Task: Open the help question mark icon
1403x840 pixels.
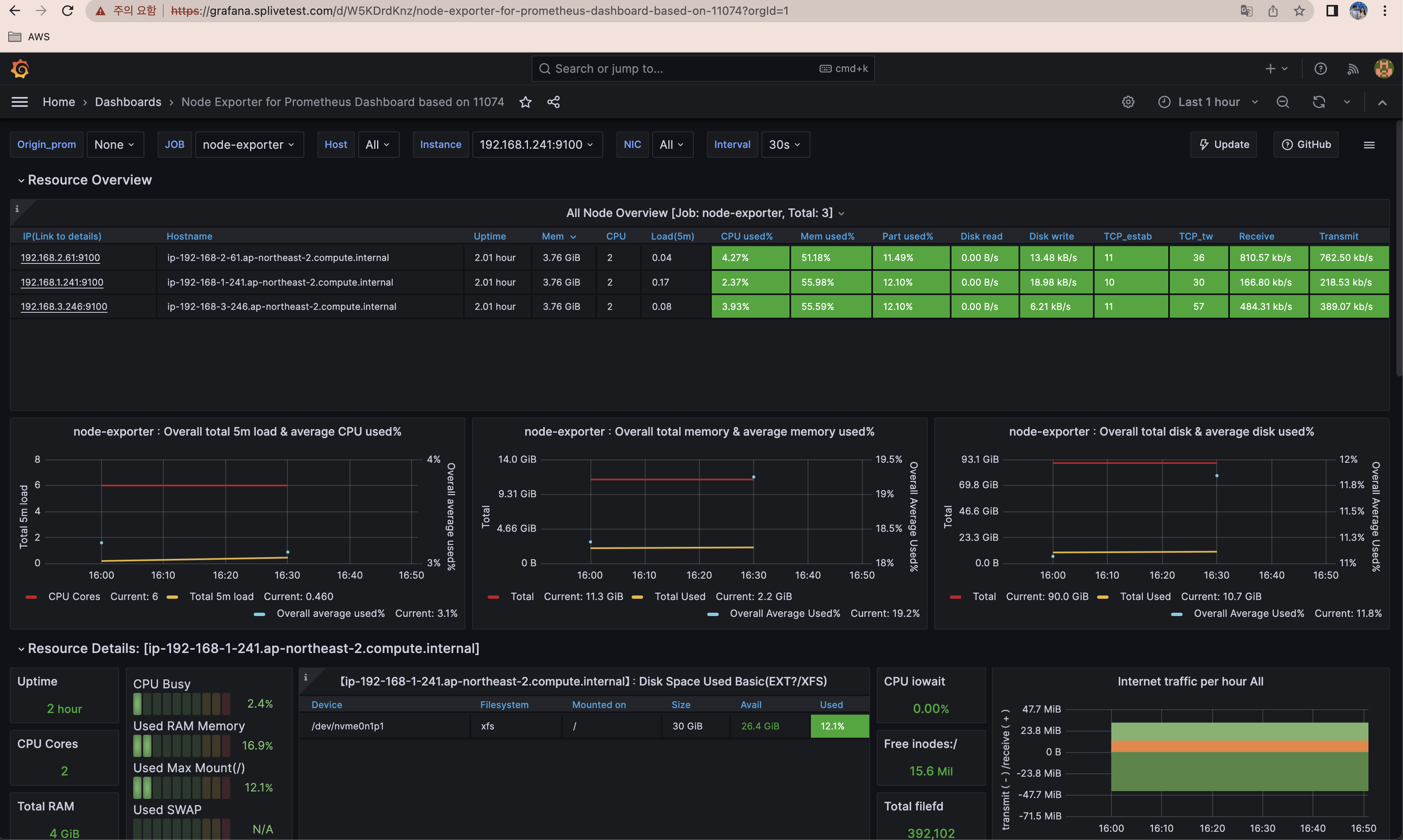Action: click(x=1320, y=69)
